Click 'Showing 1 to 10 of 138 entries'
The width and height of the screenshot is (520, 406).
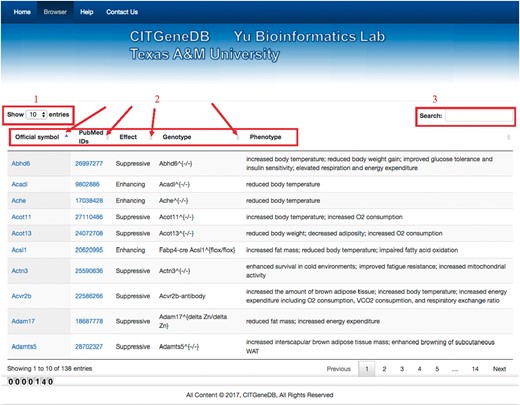coord(50,369)
